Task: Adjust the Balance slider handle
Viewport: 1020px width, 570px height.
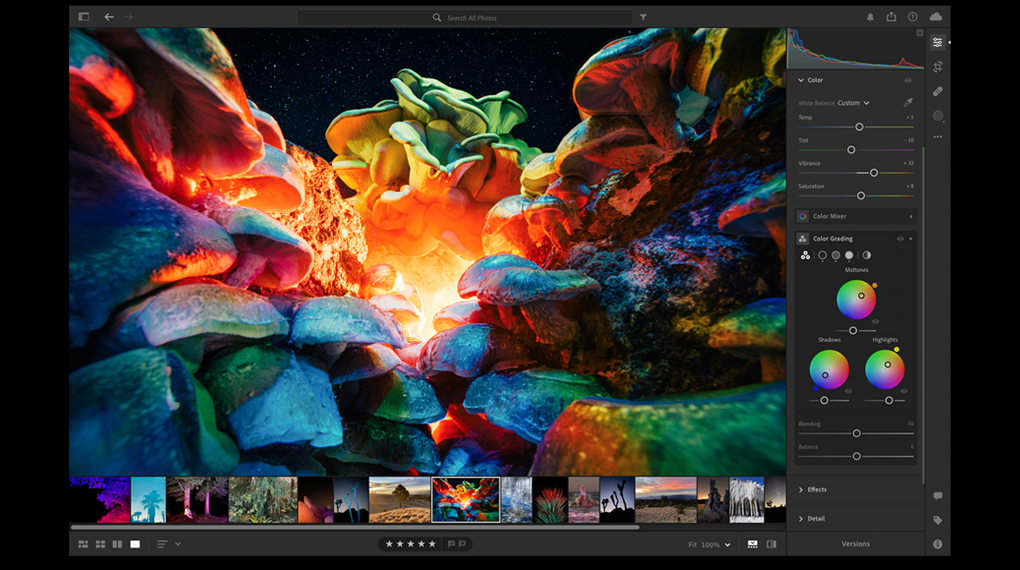Action: pos(857,456)
